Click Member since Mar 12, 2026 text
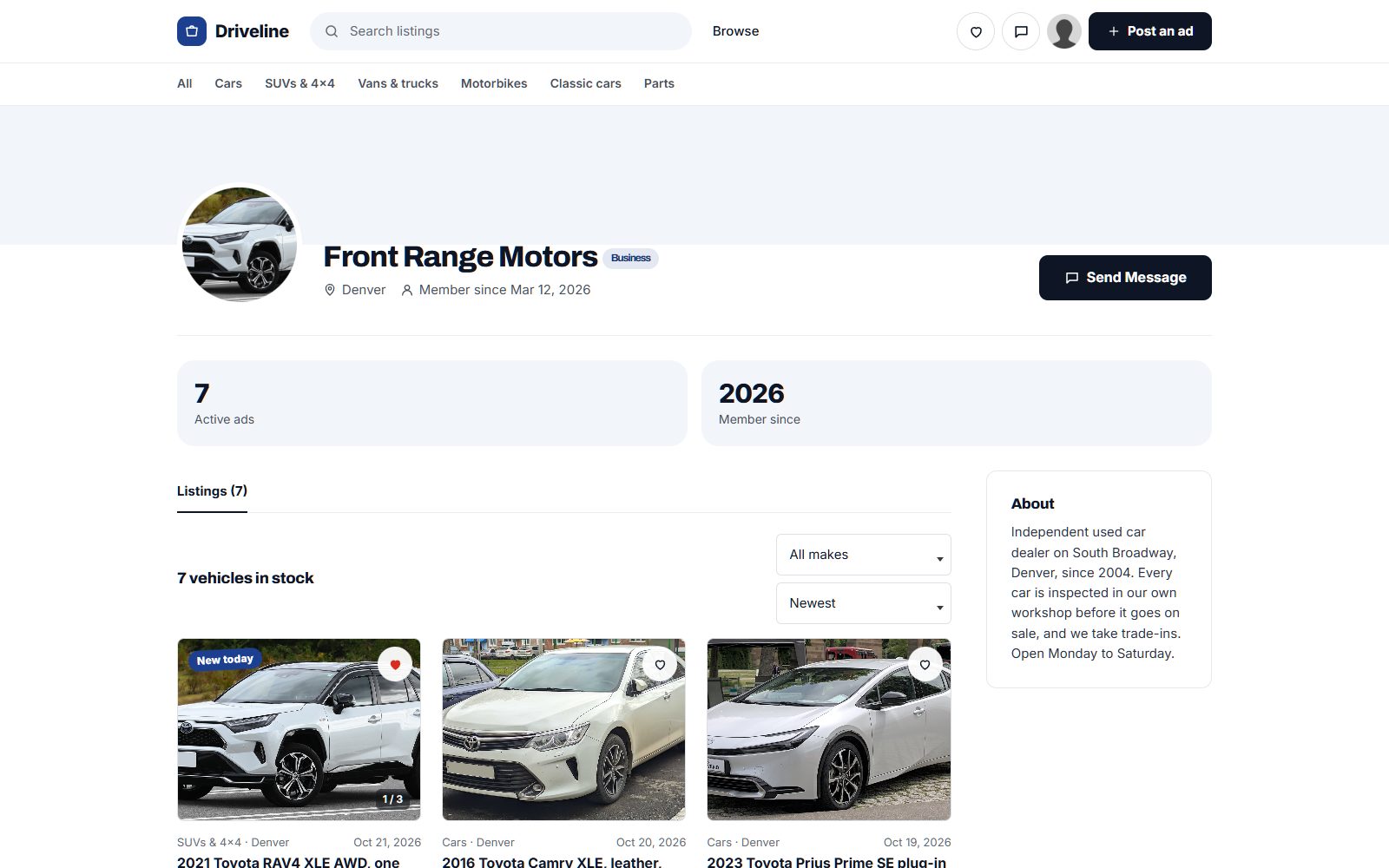The image size is (1389, 868). click(x=504, y=290)
